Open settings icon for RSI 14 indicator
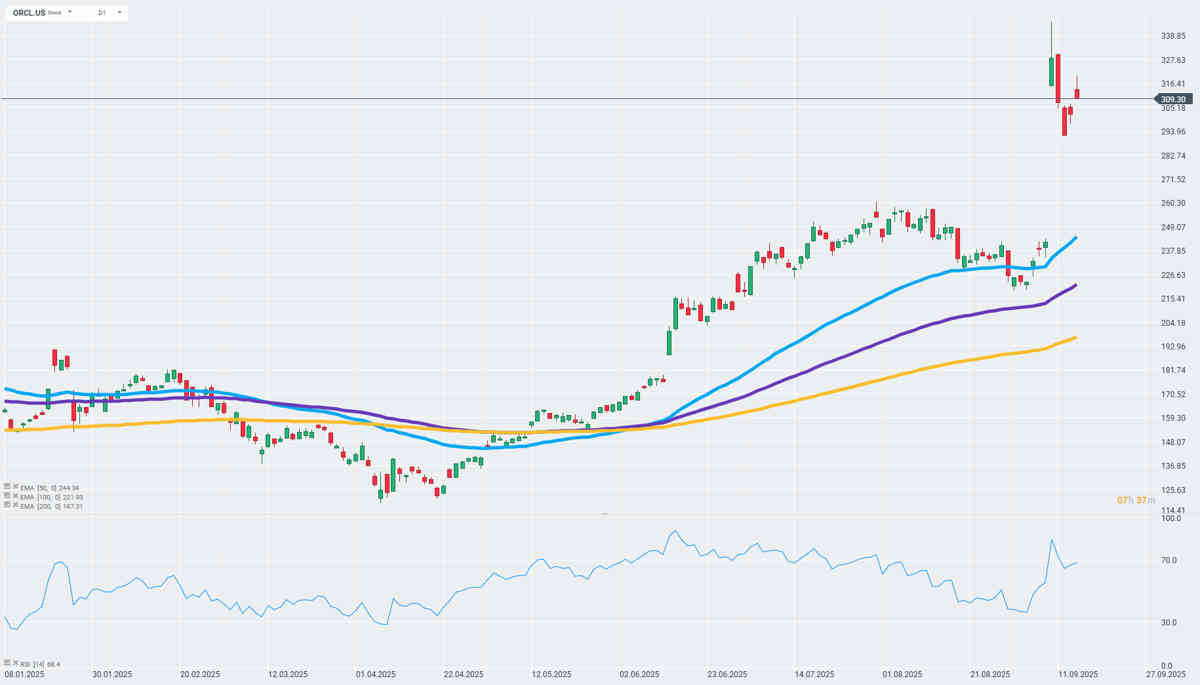Screen dimensions: 1200x685 click(7, 663)
